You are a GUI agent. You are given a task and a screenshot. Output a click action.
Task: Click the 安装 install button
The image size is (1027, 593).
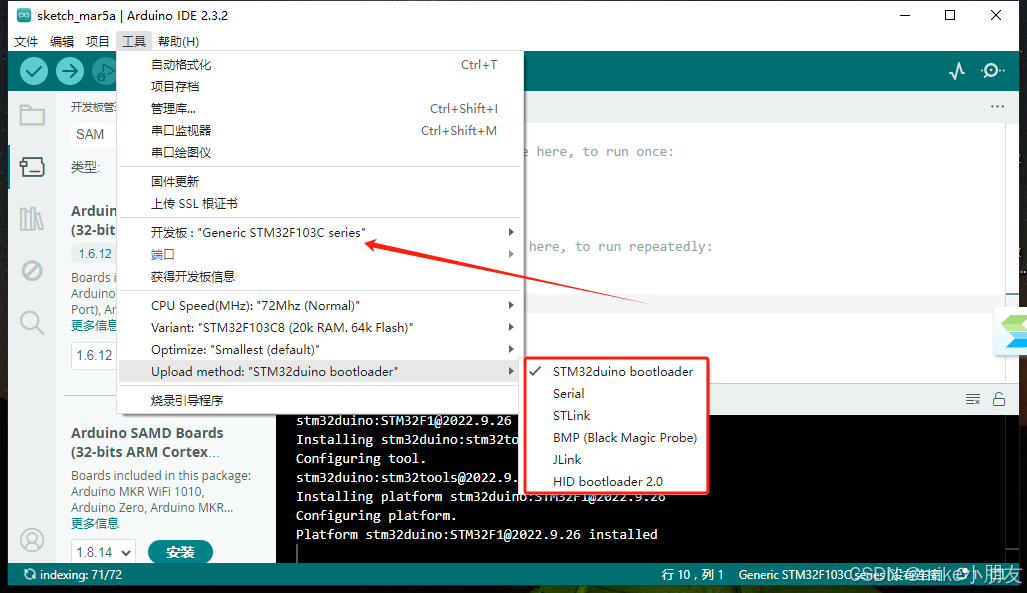click(180, 552)
